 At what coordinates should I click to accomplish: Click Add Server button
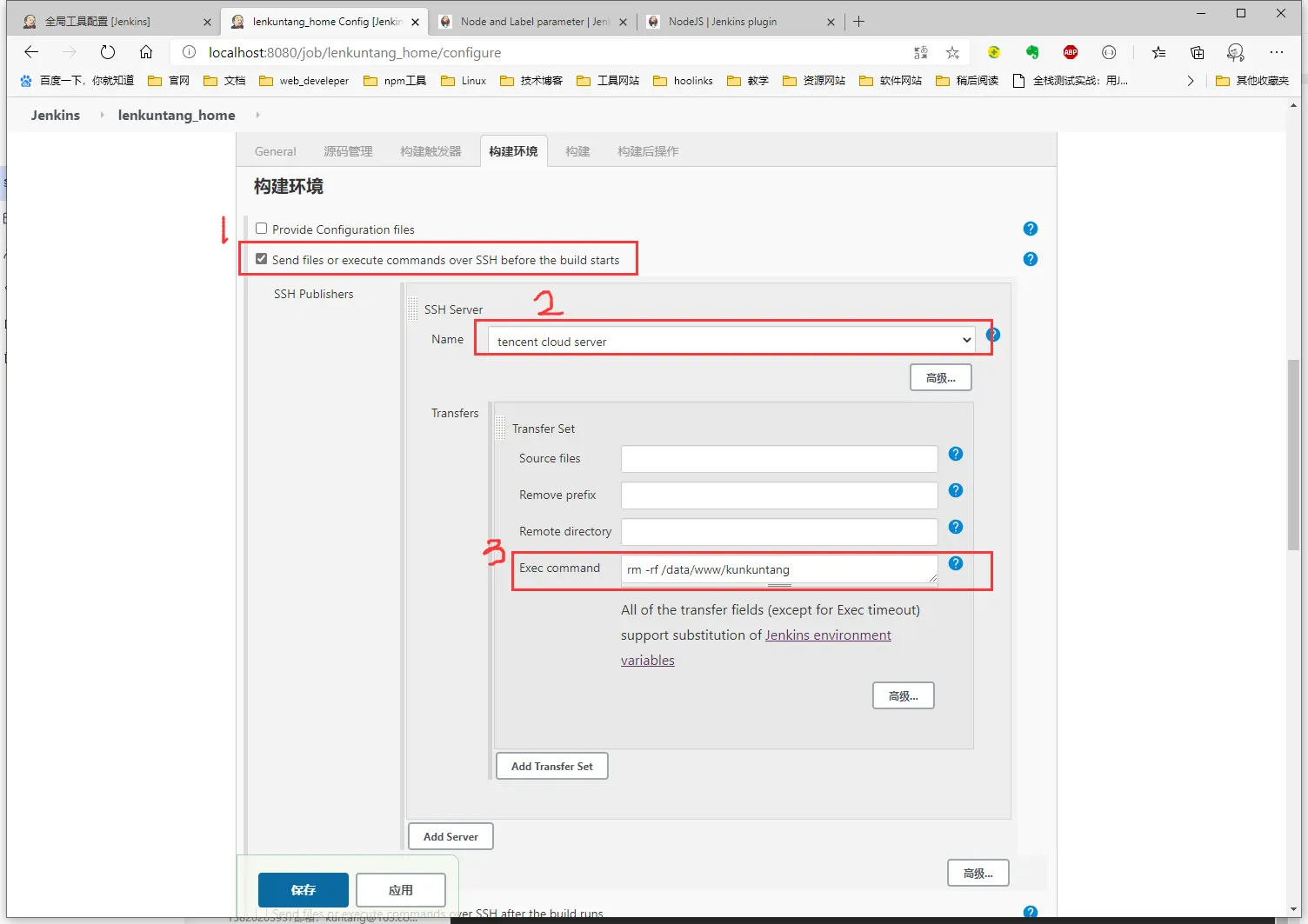point(450,836)
